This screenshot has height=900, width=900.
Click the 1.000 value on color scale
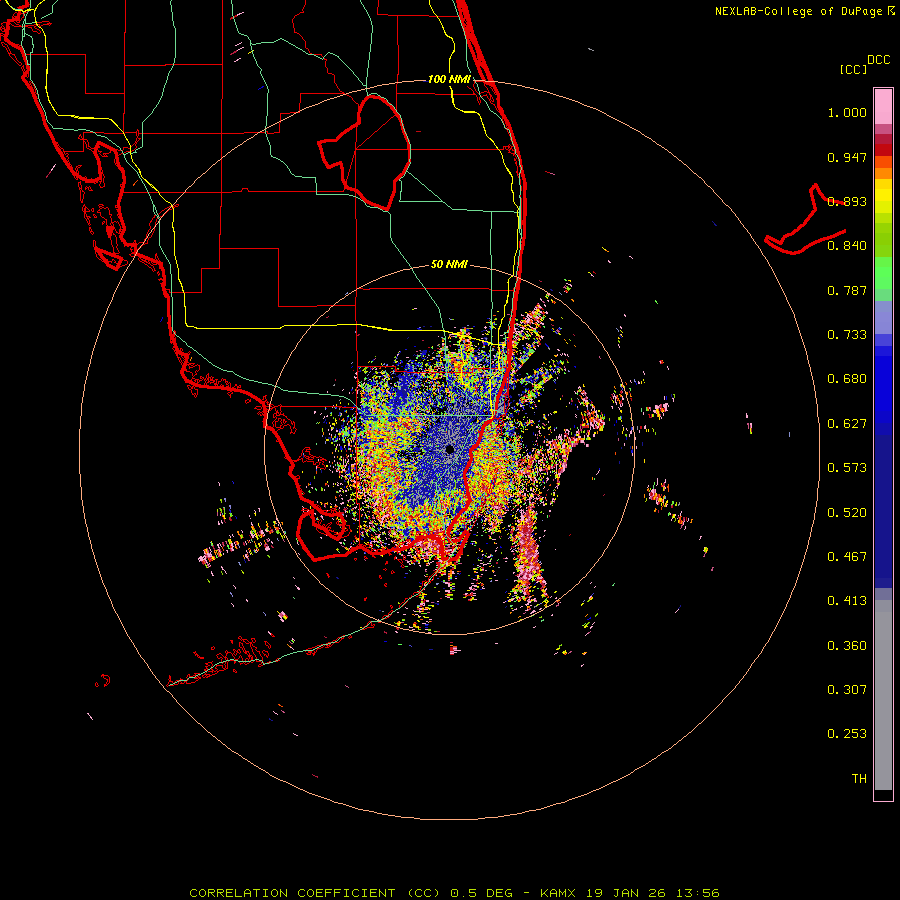tap(847, 112)
